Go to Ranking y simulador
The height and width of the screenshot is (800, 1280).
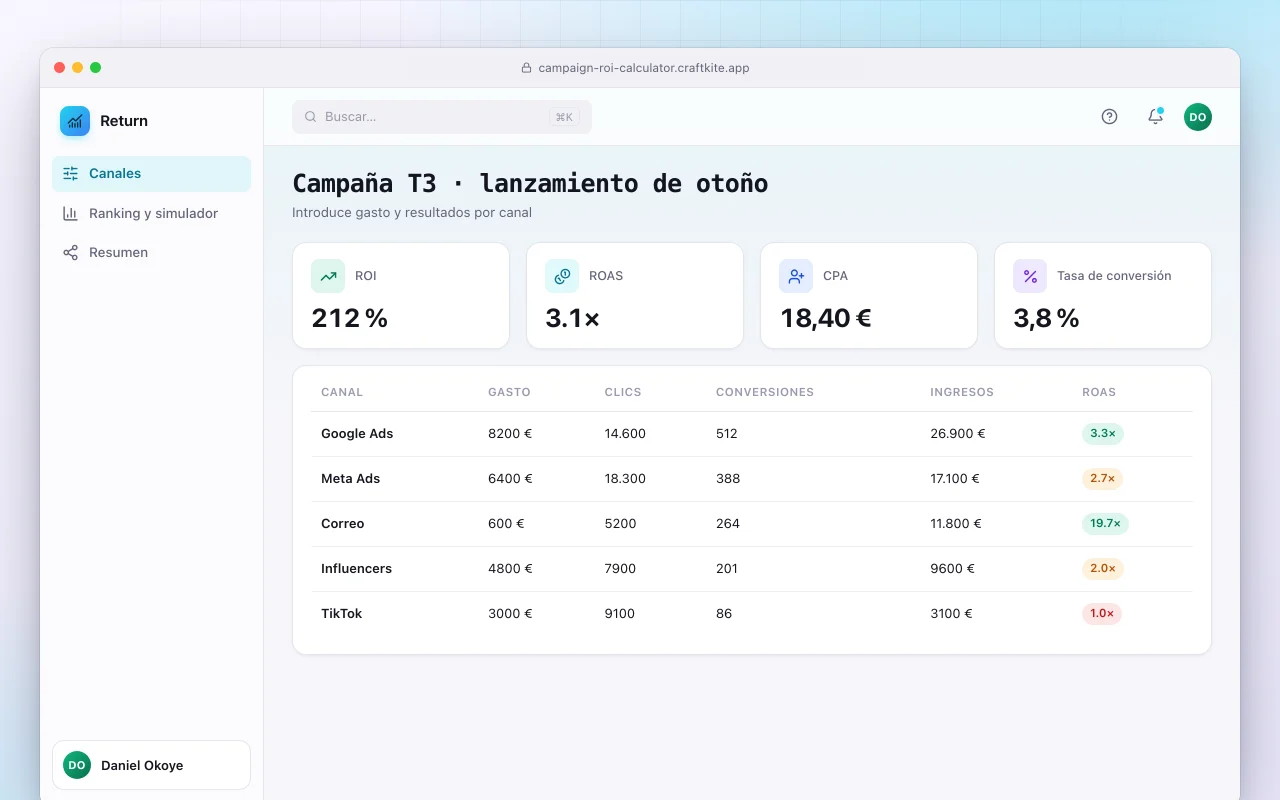(151, 213)
